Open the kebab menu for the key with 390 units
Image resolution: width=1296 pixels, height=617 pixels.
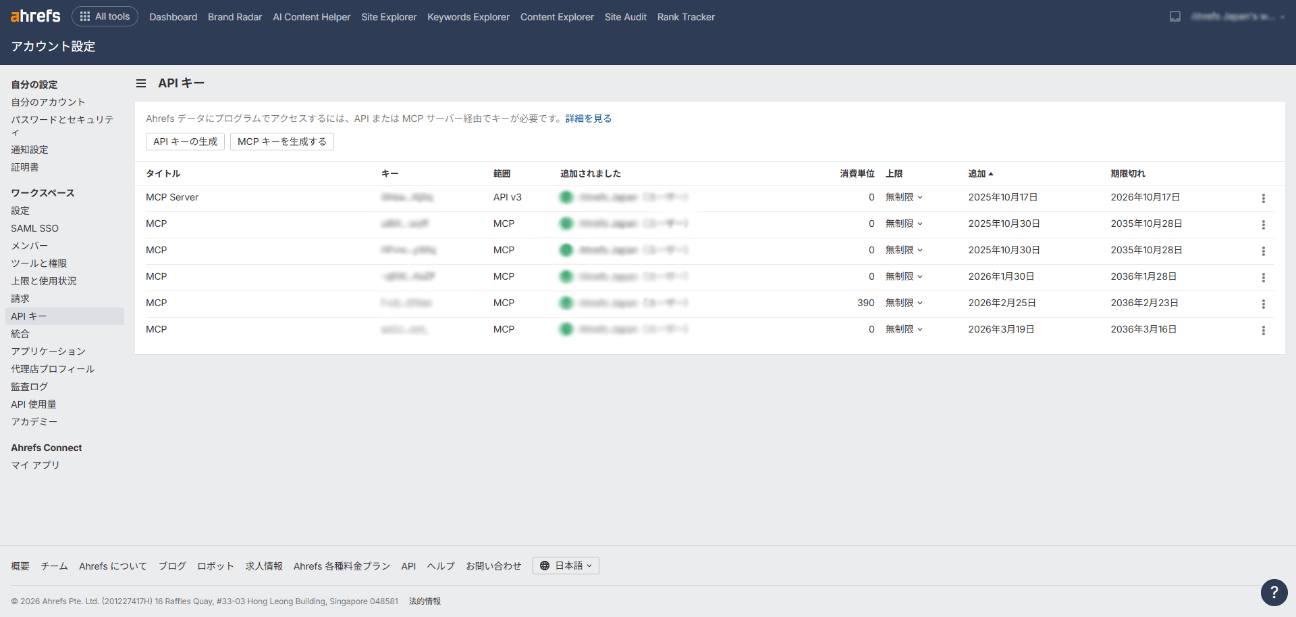[x=1263, y=302]
